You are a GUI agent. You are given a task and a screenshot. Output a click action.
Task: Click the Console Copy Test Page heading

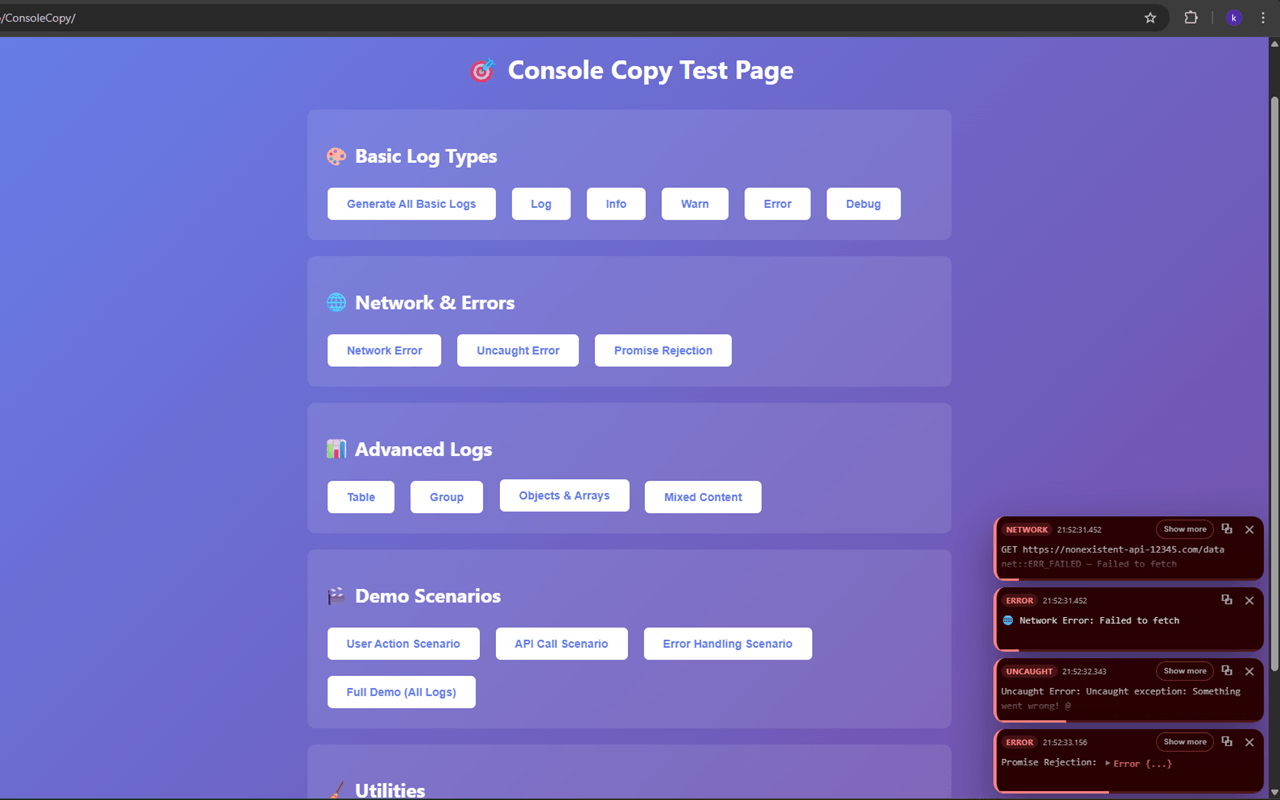click(x=651, y=70)
